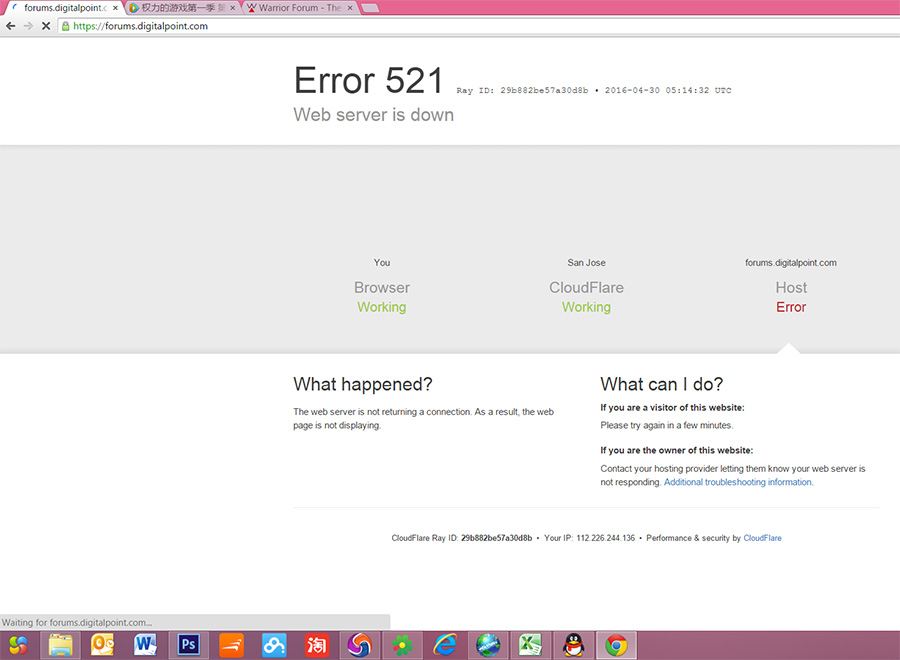Click the Windows Start orb

[x=18, y=646]
